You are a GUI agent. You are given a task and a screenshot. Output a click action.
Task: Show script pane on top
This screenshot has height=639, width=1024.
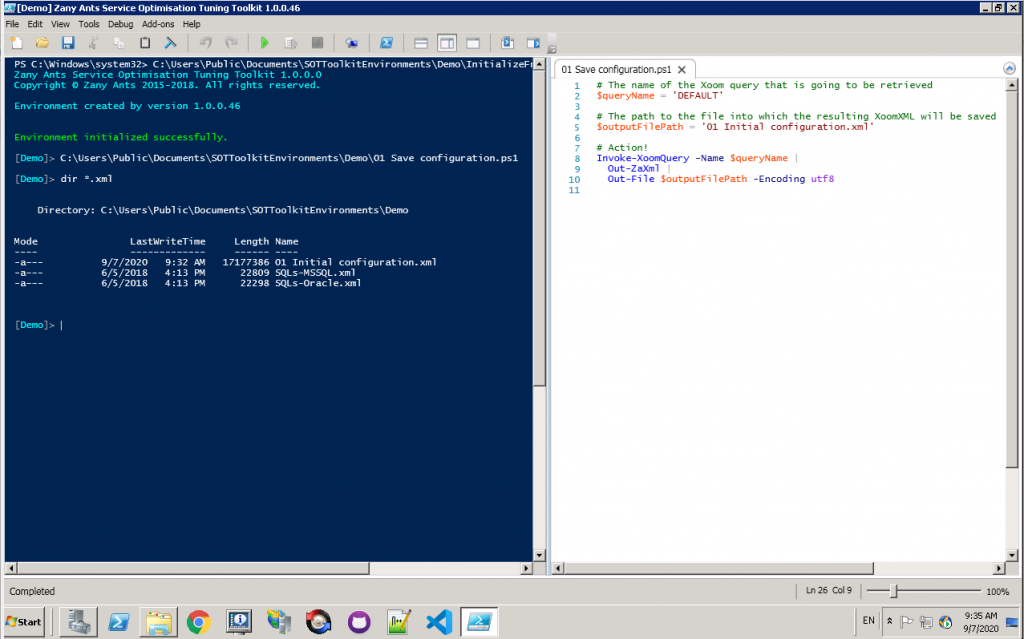point(421,43)
